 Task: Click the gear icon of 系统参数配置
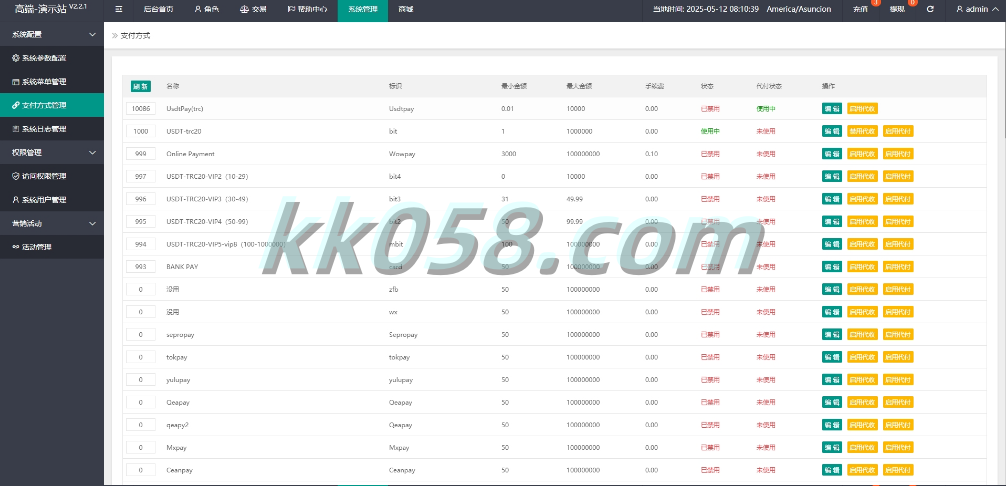point(16,58)
